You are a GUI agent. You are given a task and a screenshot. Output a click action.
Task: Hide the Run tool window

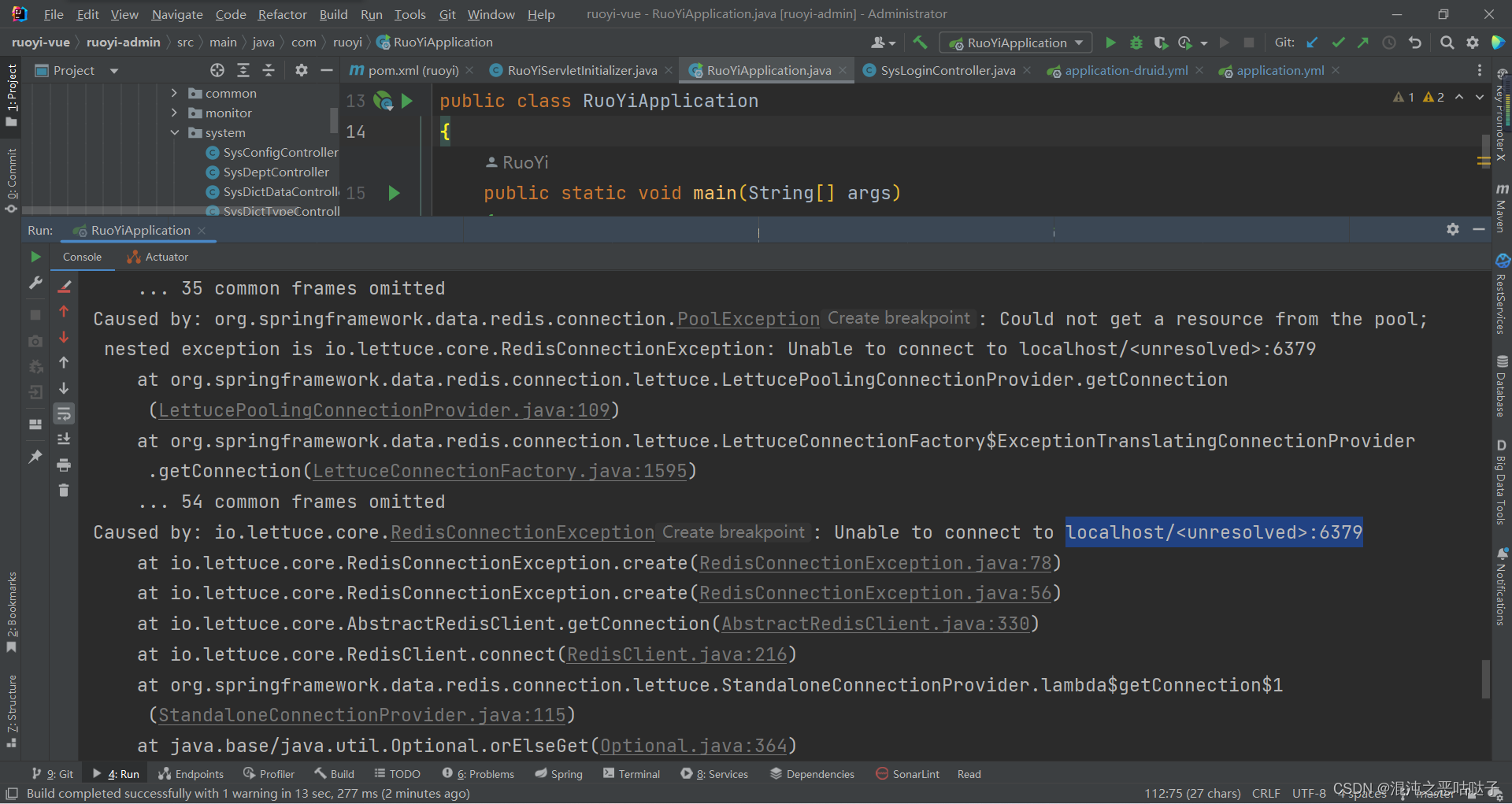[1479, 229]
